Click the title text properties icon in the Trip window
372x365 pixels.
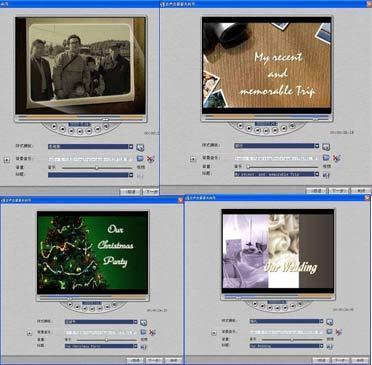[x=326, y=175]
